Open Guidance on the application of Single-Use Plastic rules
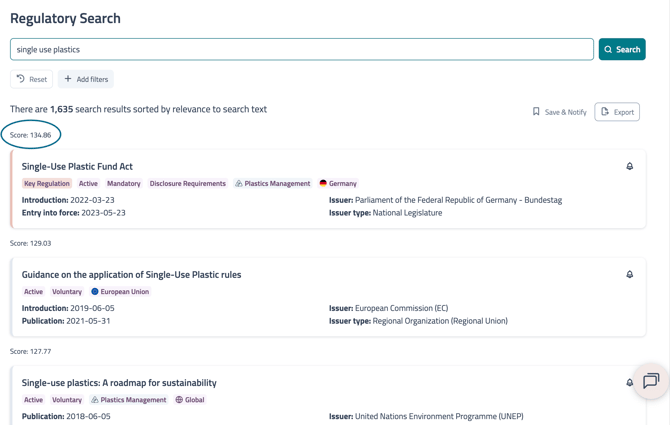Image resolution: width=670 pixels, height=425 pixels. [x=131, y=275]
